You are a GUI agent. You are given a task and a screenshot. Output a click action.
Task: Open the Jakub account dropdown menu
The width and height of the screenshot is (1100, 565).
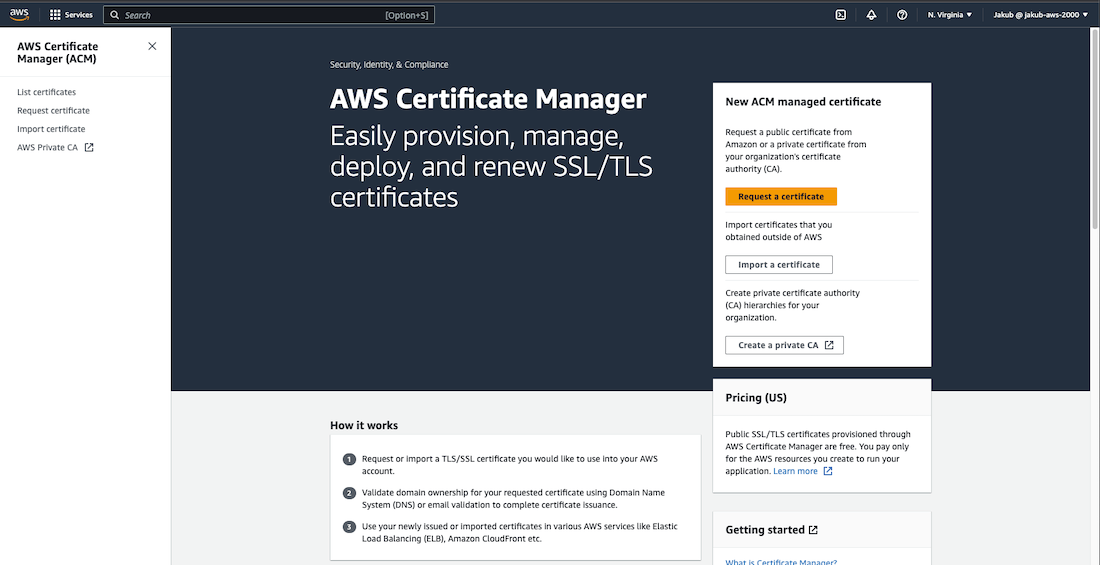tap(1040, 15)
